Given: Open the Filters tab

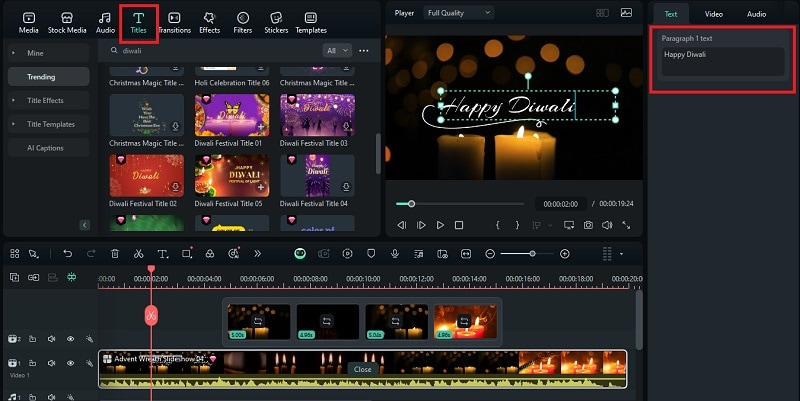Looking at the screenshot, I should pos(242,23).
